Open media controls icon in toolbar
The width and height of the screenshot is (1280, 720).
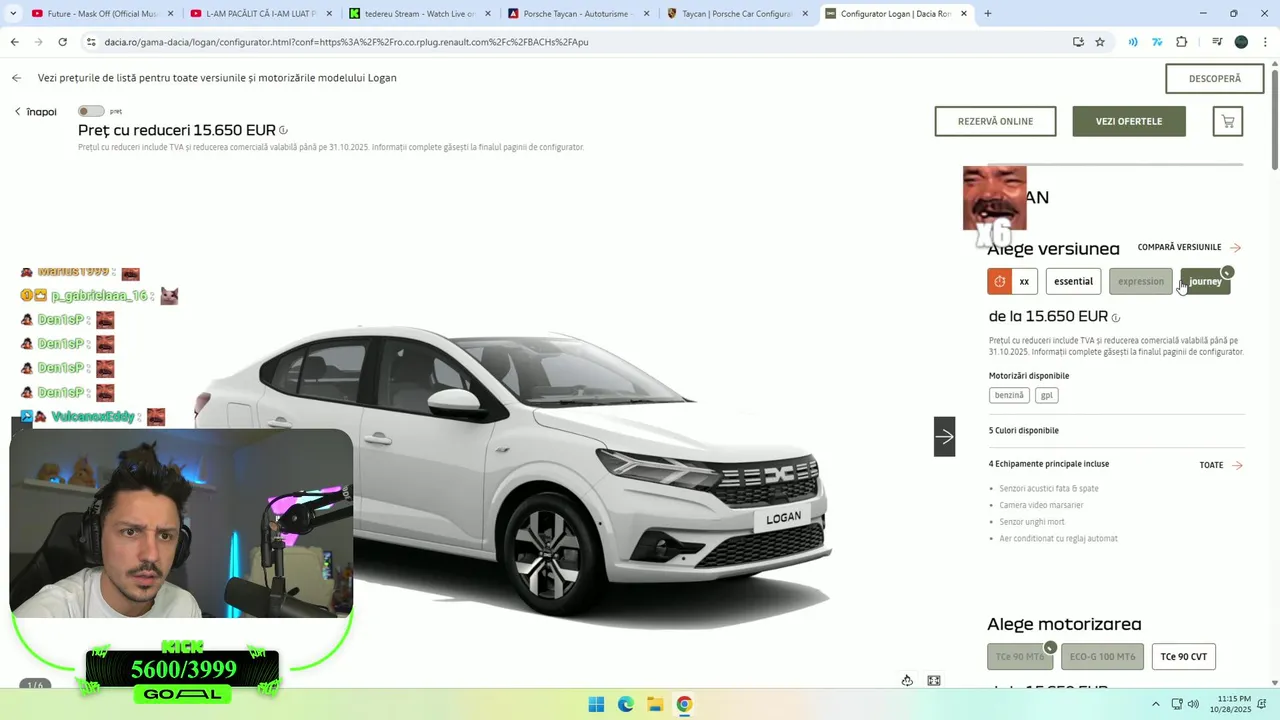click(1217, 42)
